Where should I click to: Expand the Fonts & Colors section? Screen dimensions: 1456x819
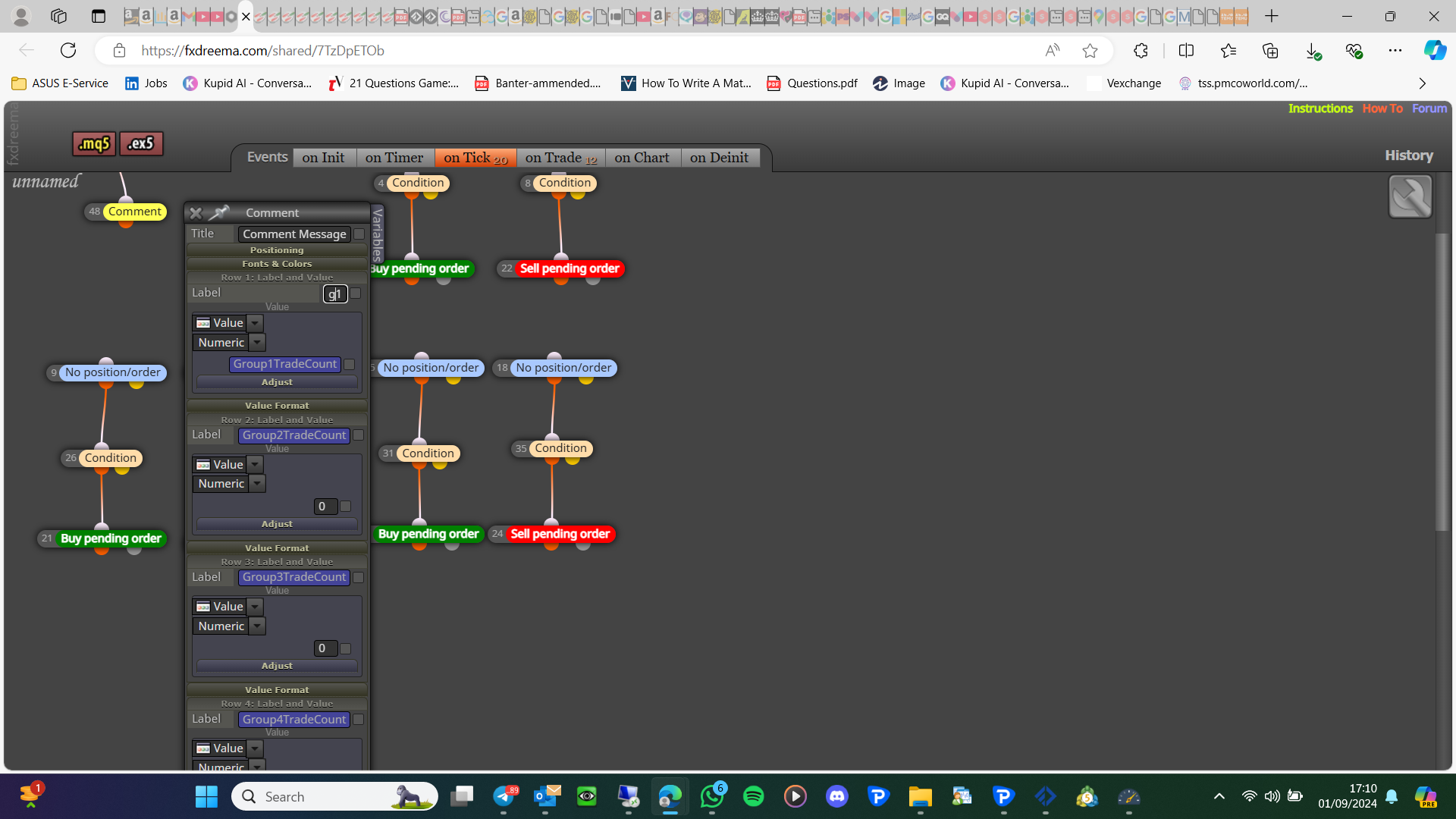pyautogui.click(x=277, y=264)
